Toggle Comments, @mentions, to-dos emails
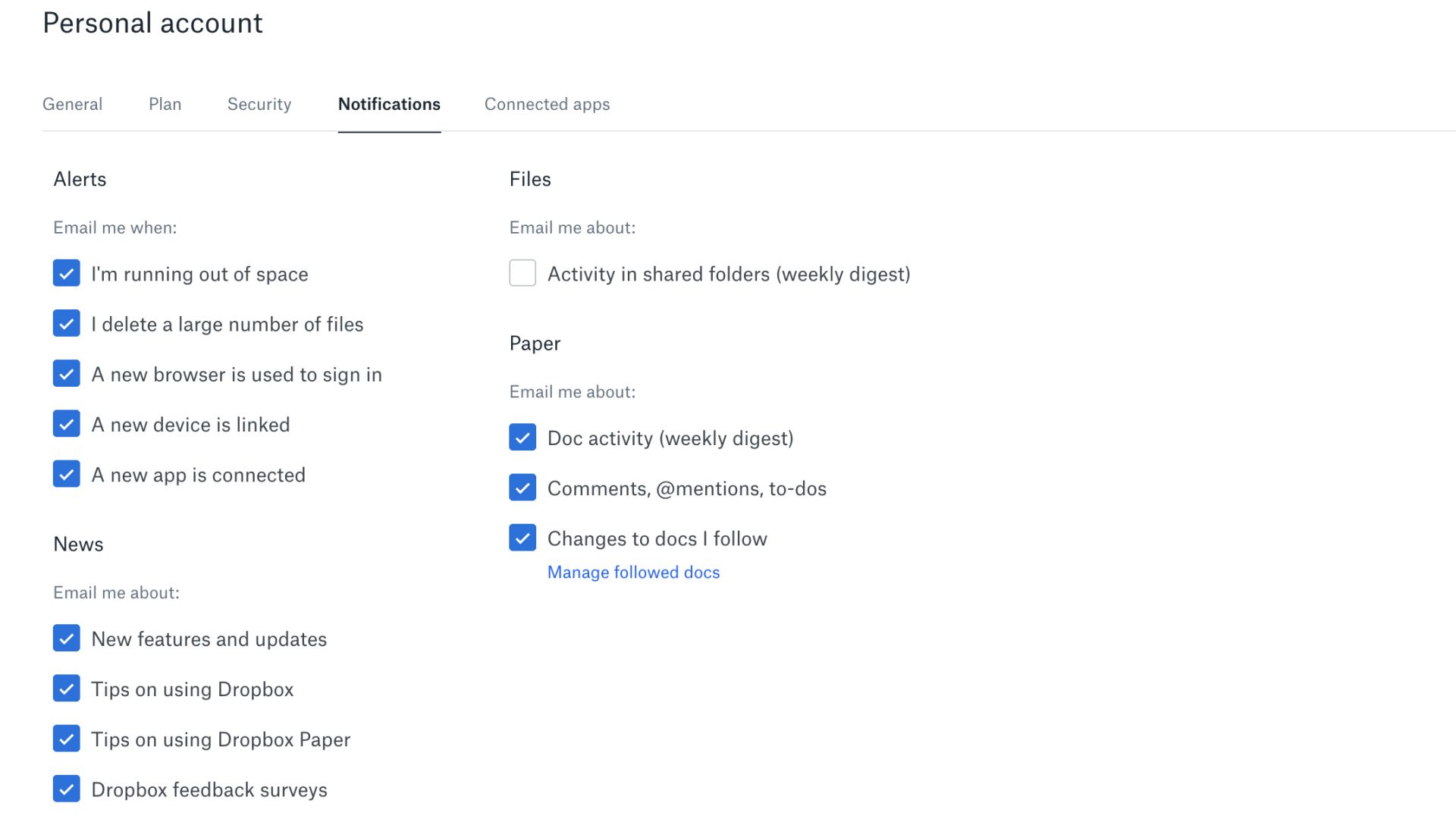 tap(522, 488)
